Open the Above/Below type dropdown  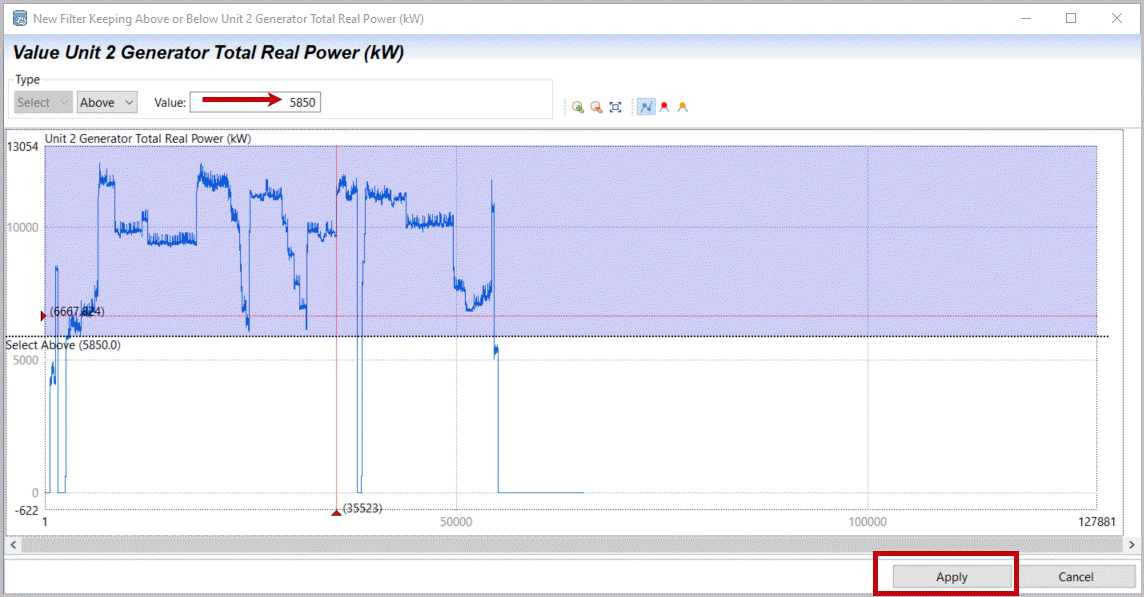(107, 102)
